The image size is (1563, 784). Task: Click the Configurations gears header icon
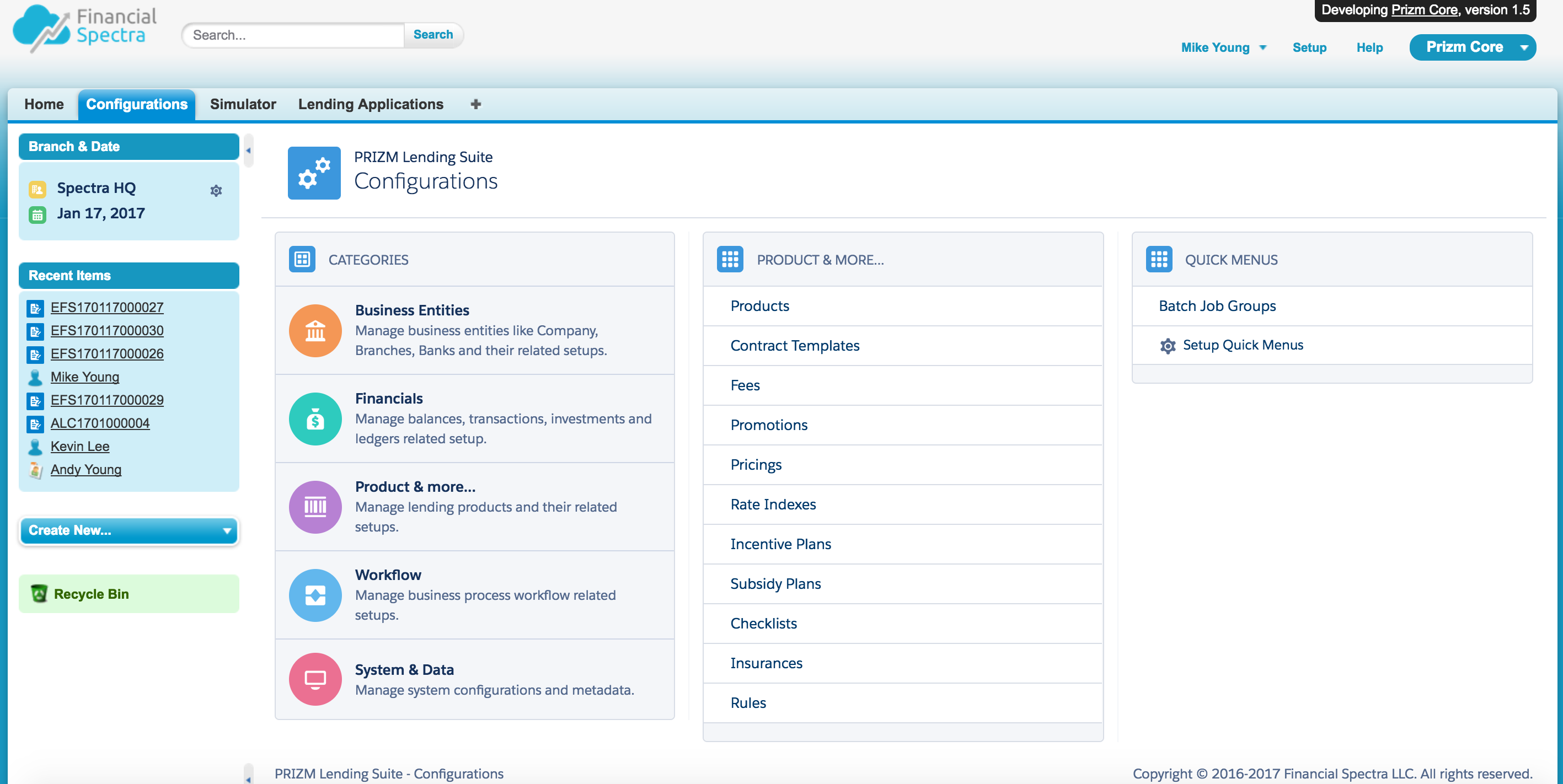tap(314, 173)
